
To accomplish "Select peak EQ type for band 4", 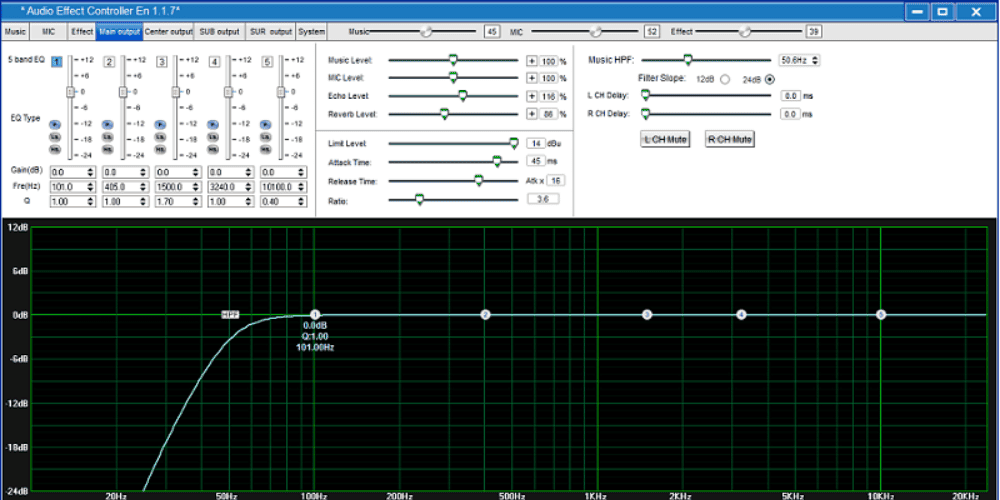I will tap(214, 124).
